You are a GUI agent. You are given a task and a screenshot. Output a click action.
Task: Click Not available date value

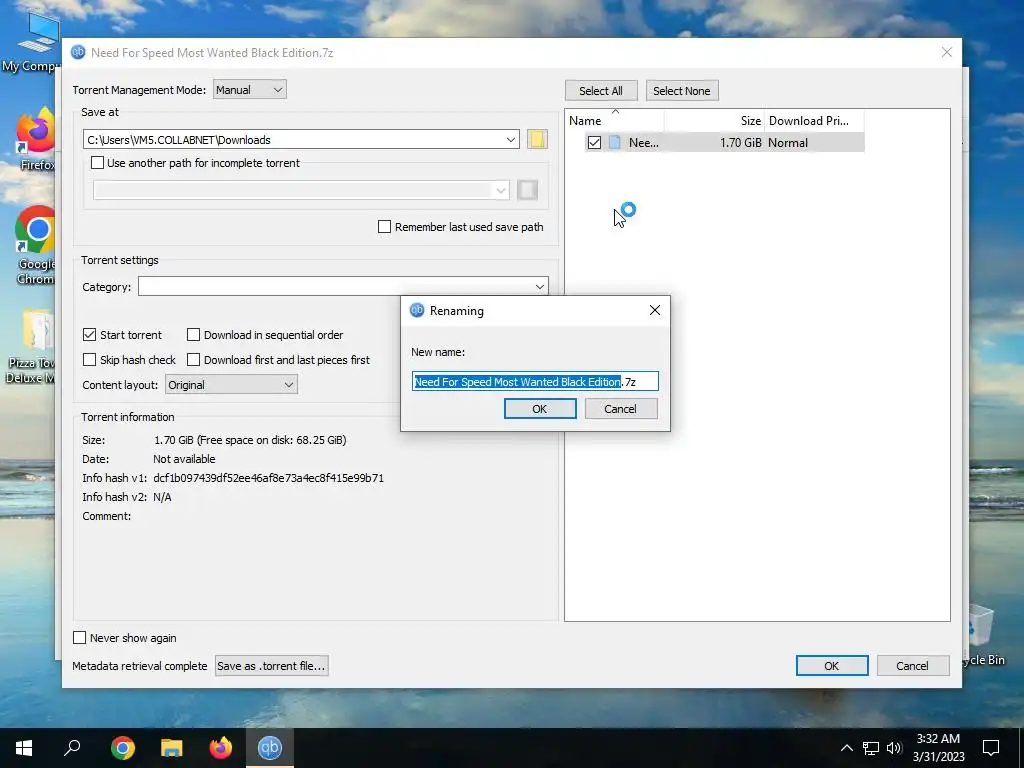(184, 459)
